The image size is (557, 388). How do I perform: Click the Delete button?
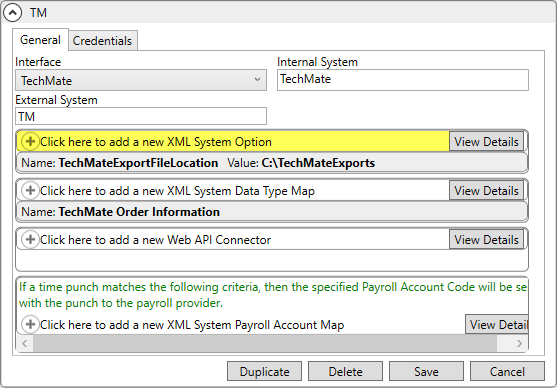coord(345,371)
